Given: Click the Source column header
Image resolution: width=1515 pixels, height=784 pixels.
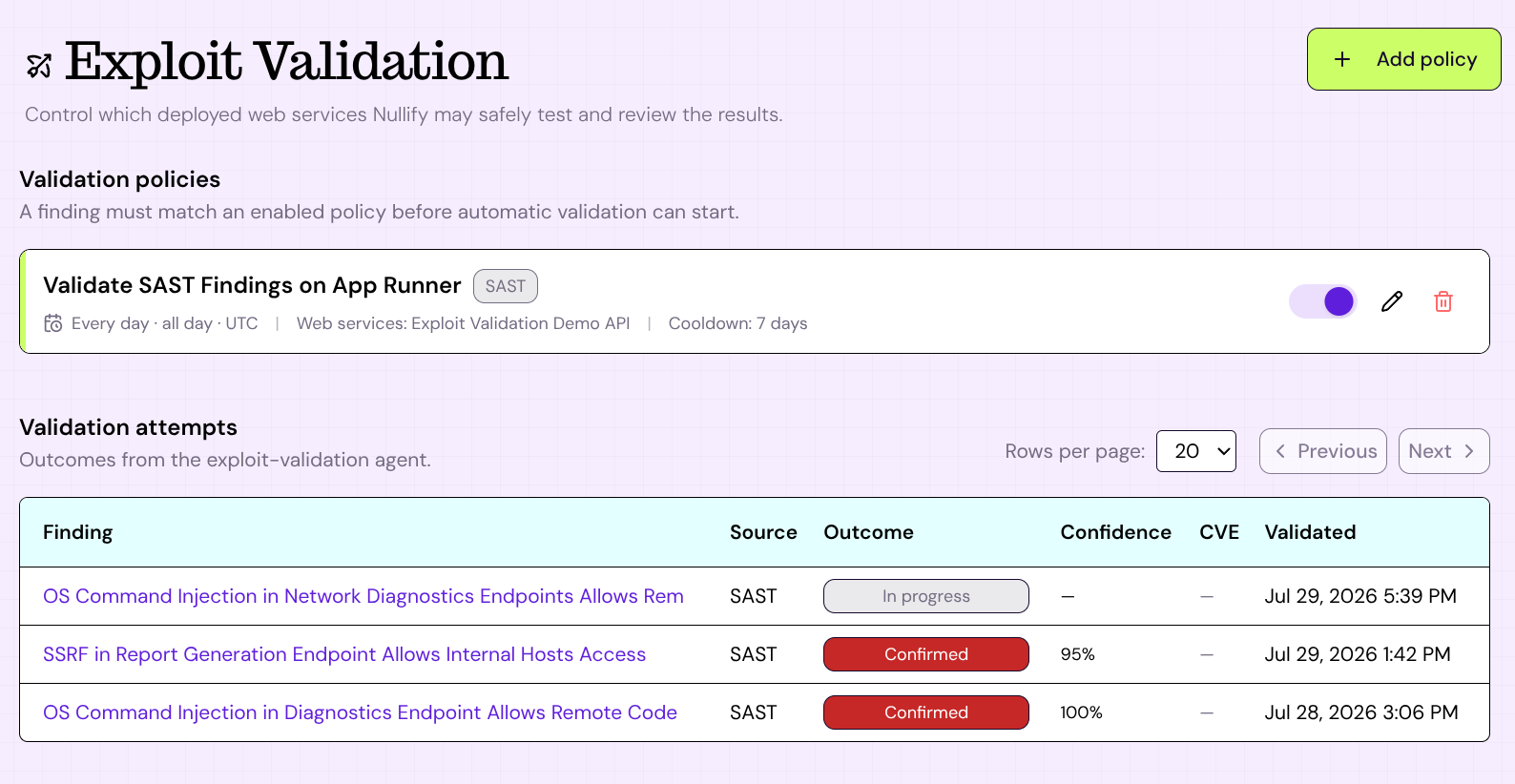Looking at the screenshot, I should coord(763,532).
